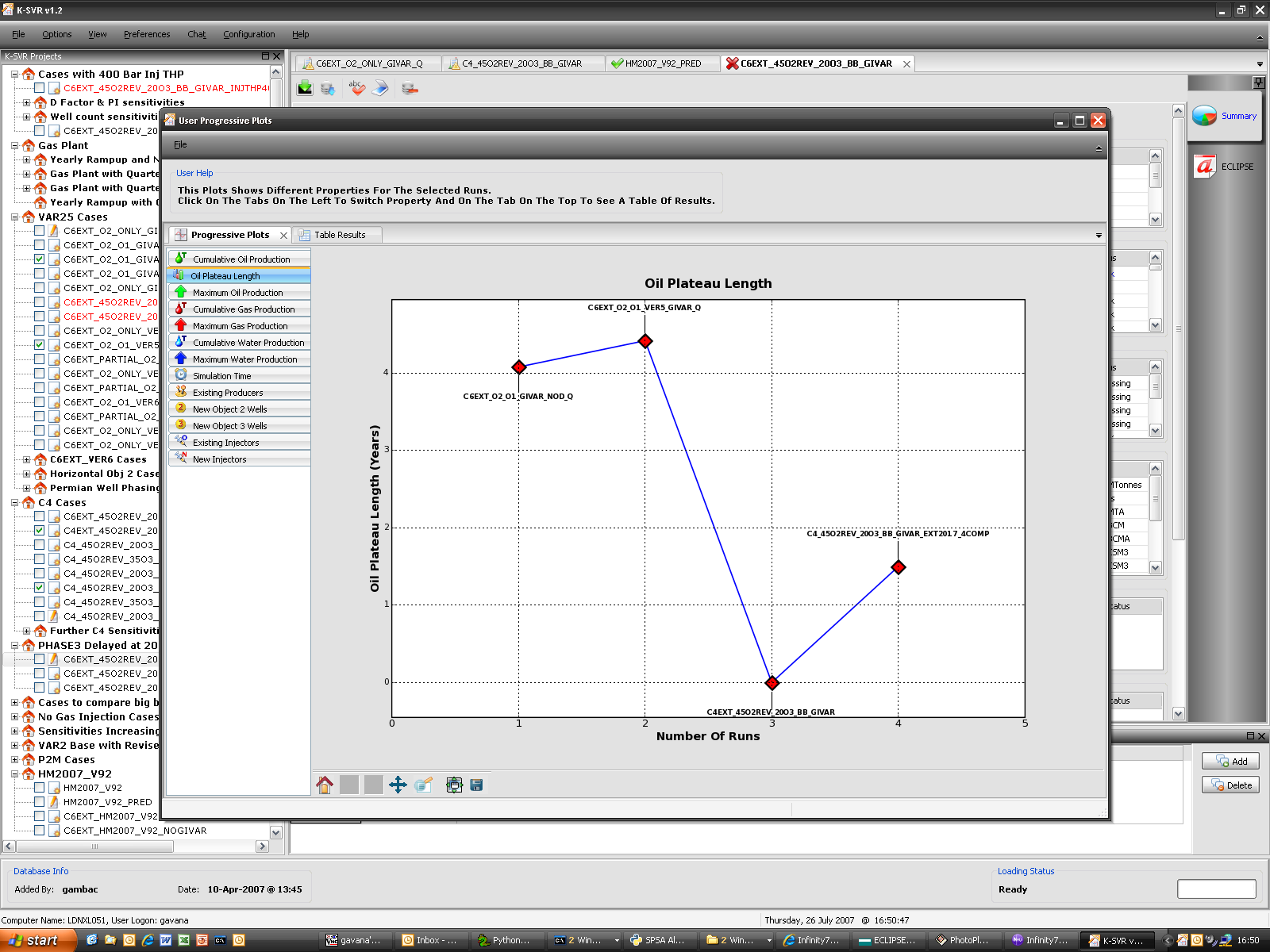Image resolution: width=1270 pixels, height=952 pixels.
Task: Open the configure subplots icon
Action: pos(454,785)
